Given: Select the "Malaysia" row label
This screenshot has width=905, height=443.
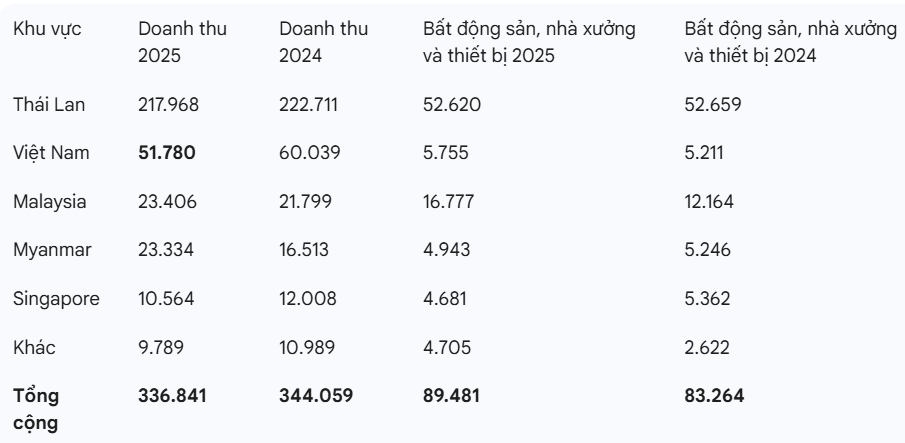Looking at the screenshot, I should click(x=50, y=202).
